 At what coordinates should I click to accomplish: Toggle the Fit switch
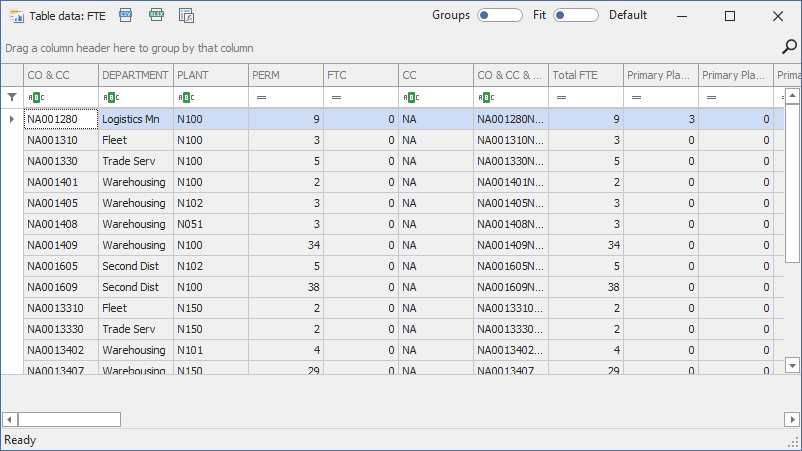click(575, 15)
